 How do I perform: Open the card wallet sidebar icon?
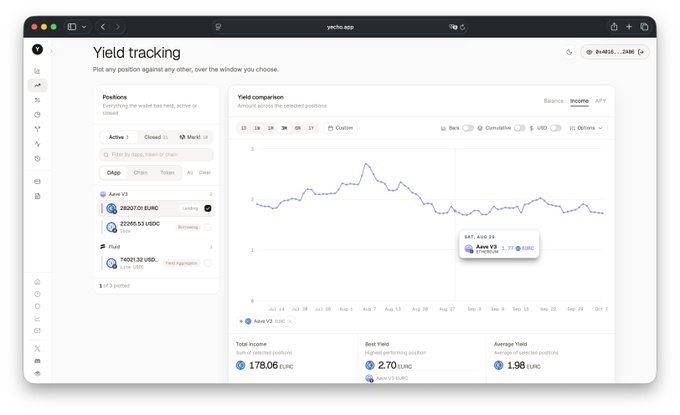point(37,182)
